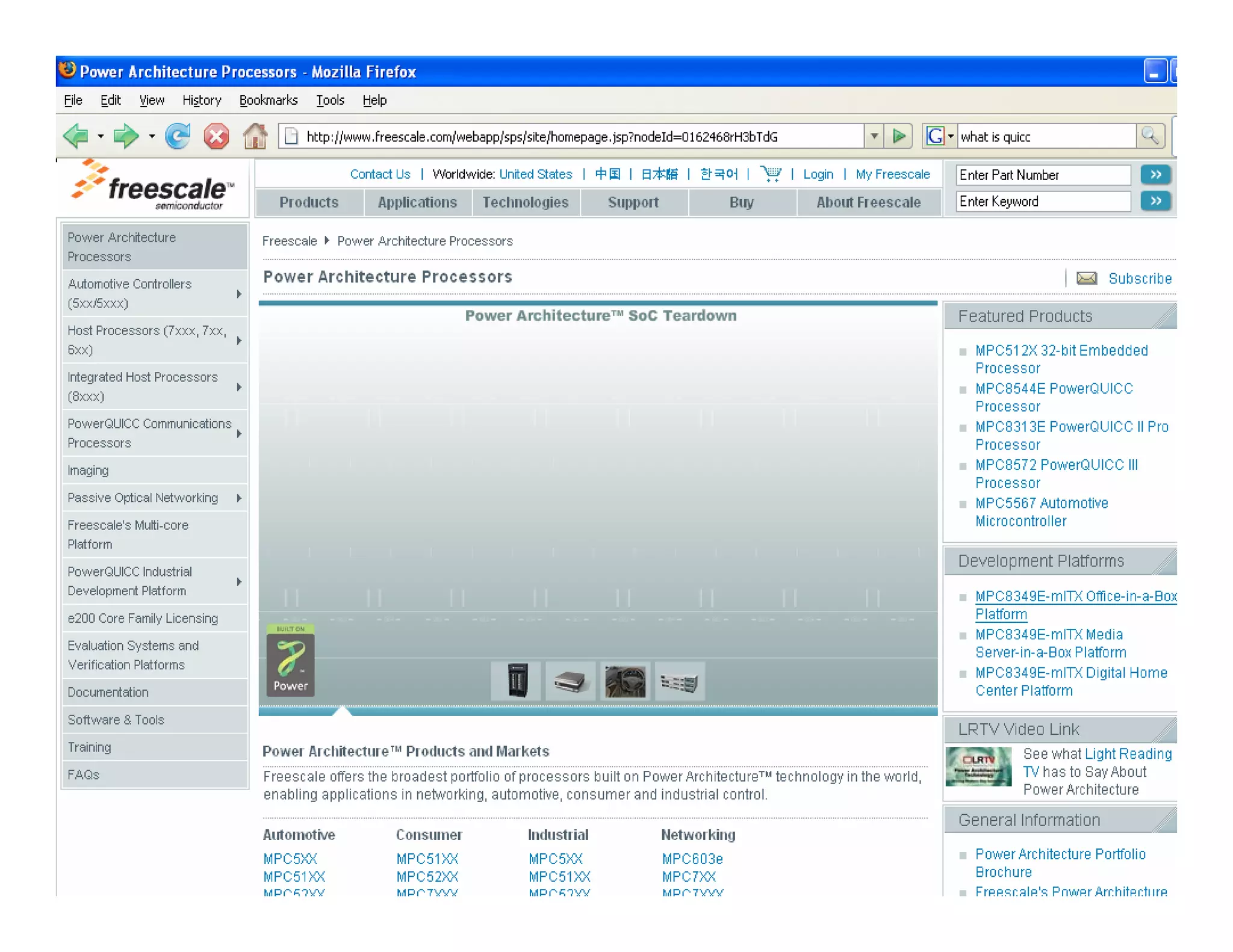Viewport: 1233px width, 952px height.
Task: Click the Enter Keyword input field
Action: click(x=1043, y=202)
